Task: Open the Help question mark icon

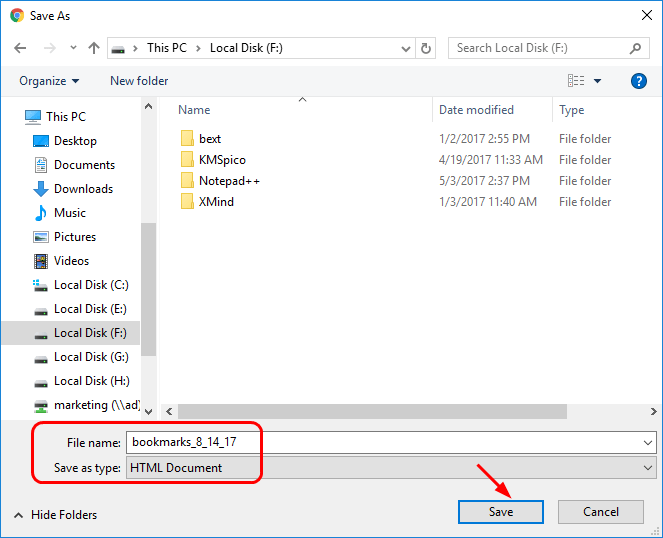Action: point(639,81)
